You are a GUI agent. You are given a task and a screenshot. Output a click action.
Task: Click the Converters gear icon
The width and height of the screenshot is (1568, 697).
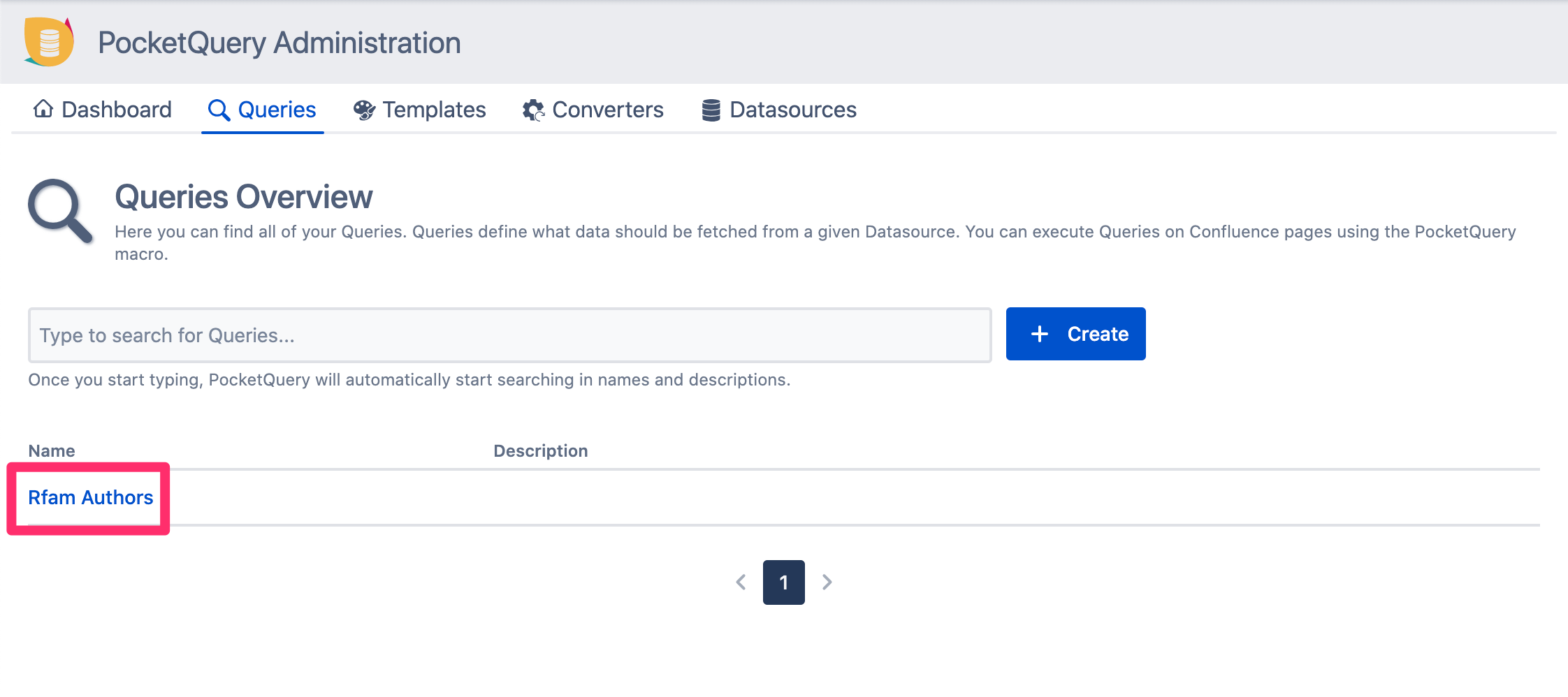(534, 110)
